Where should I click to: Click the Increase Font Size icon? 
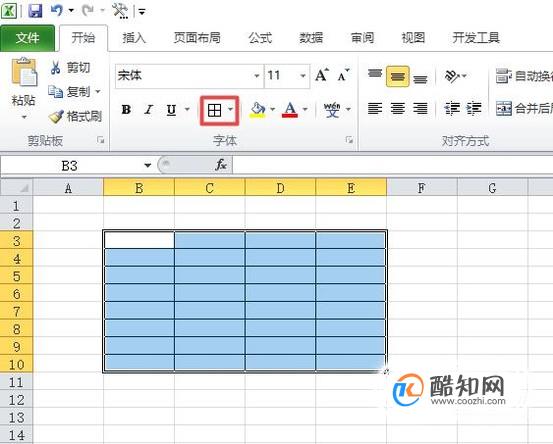(322, 75)
